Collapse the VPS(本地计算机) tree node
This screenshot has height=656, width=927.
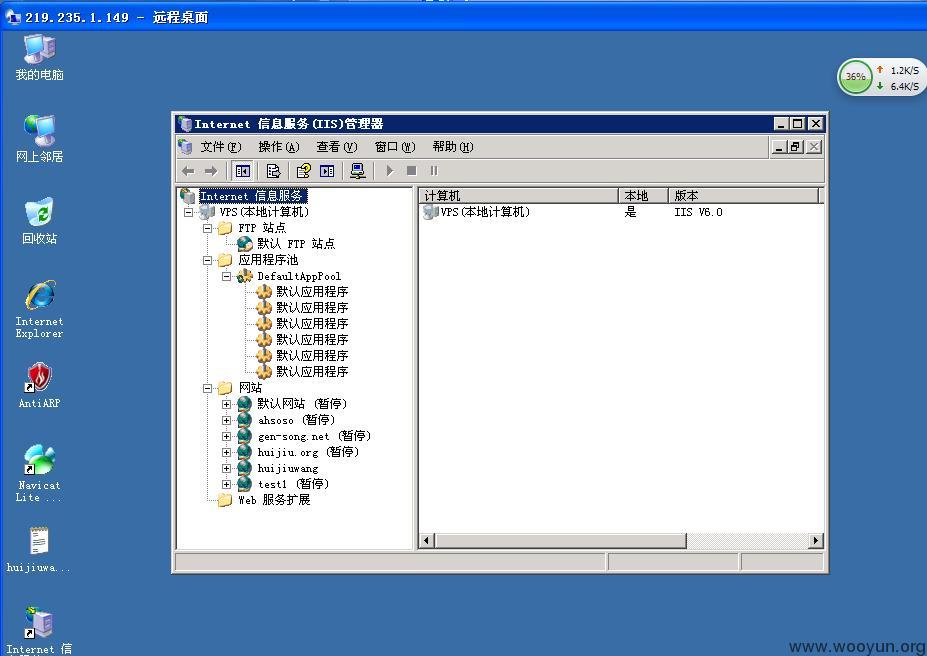pyautogui.click(x=189, y=212)
